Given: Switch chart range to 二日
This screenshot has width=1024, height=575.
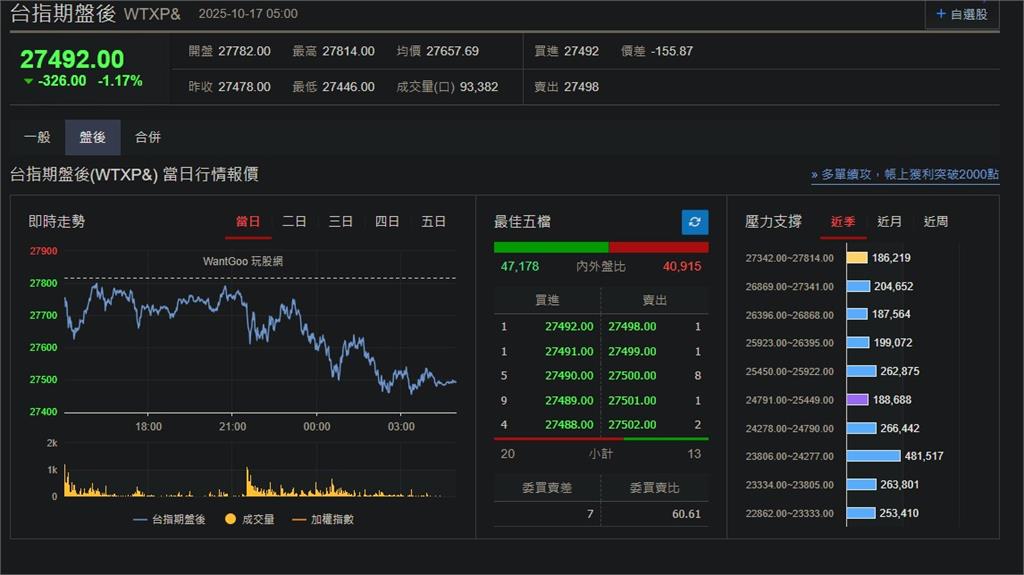Looking at the screenshot, I should point(294,222).
